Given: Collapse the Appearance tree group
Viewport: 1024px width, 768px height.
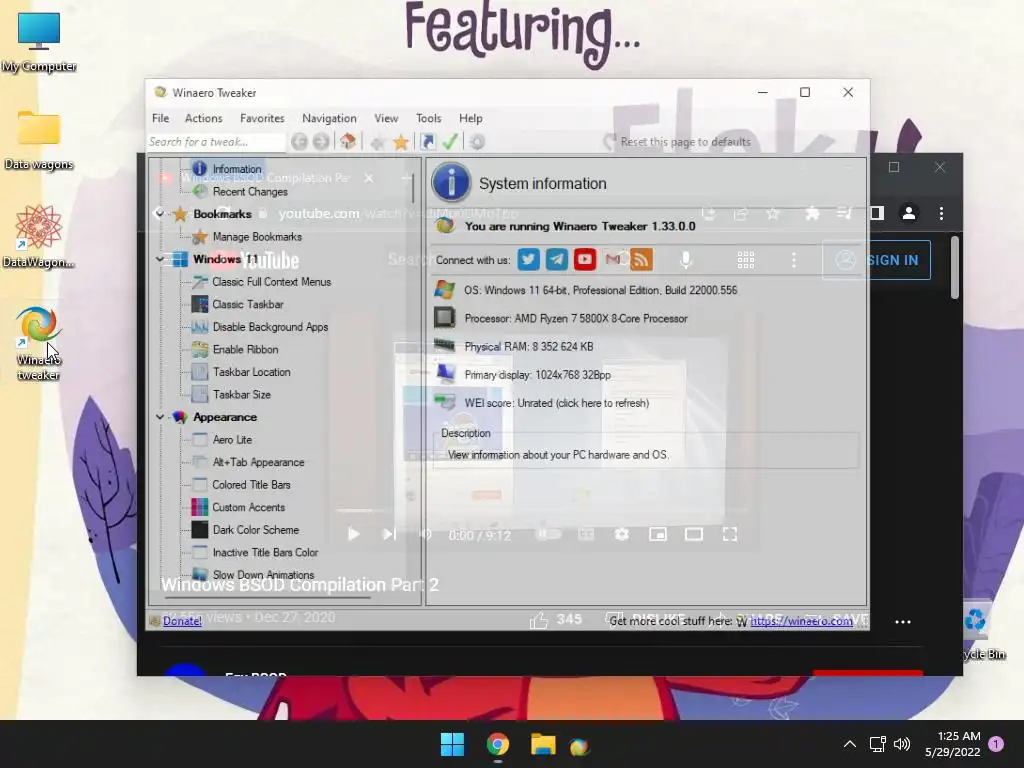Looking at the screenshot, I should tap(159, 417).
